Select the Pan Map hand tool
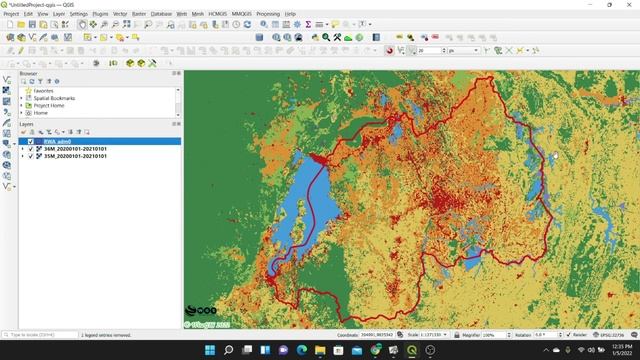The height and width of the screenshot is (360, 640). click(x=82, y=24)
